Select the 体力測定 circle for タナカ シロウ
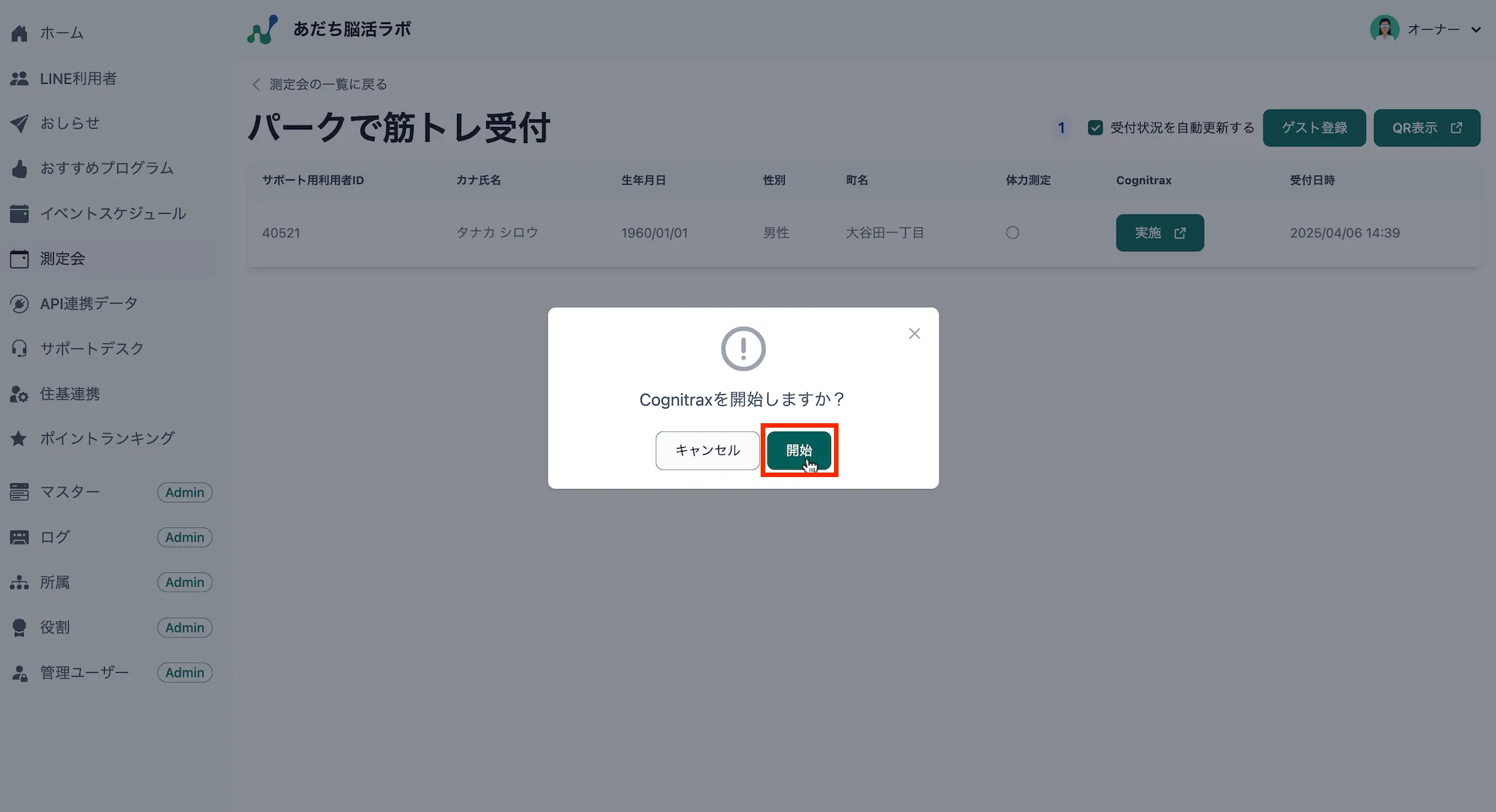The image size is (1496, 812). click(1013, 233)
